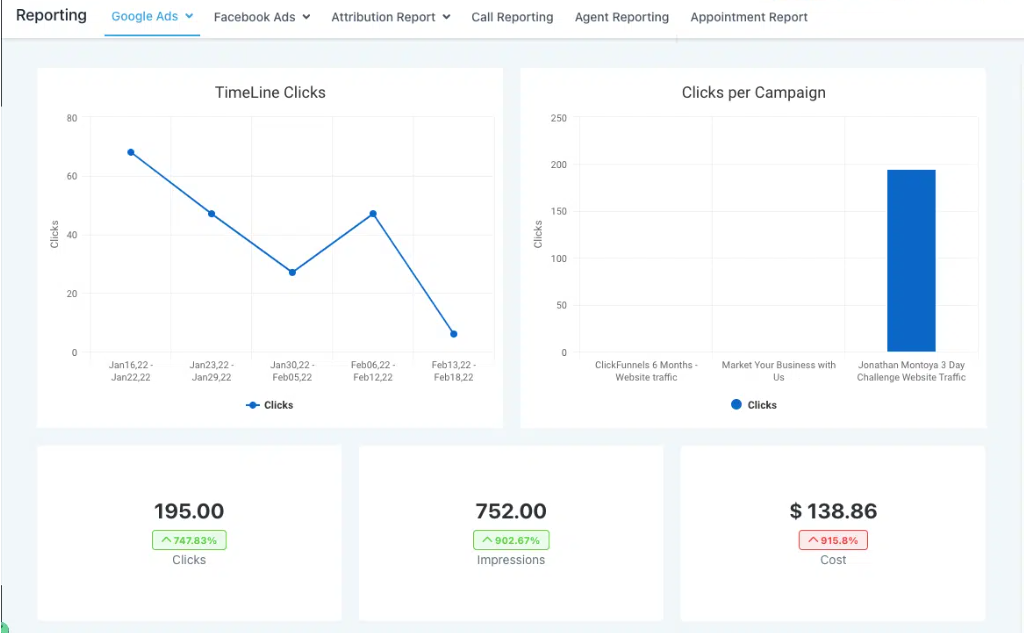
Task: Click the 747.83% clicks change badge
Action: (189, 540)
